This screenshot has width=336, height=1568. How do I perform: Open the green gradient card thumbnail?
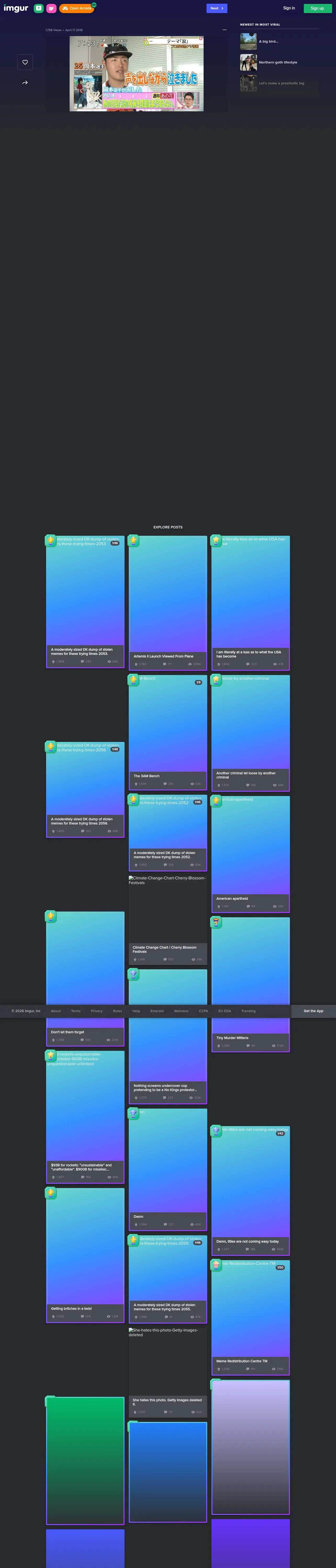pos(85,1460)
